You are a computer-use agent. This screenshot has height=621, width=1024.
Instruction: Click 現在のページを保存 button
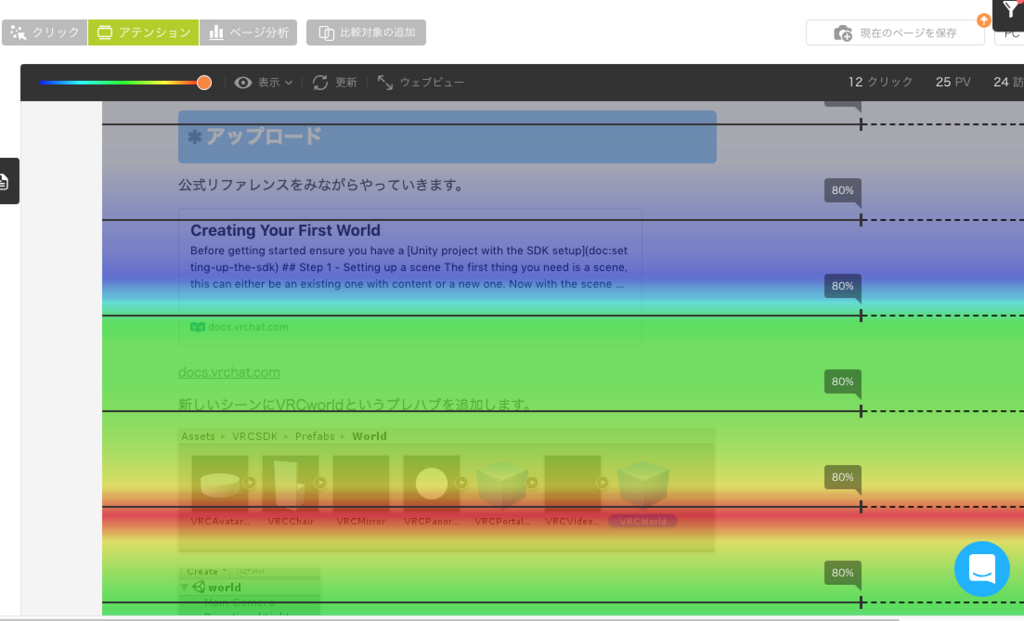click(x=895, y=33)
